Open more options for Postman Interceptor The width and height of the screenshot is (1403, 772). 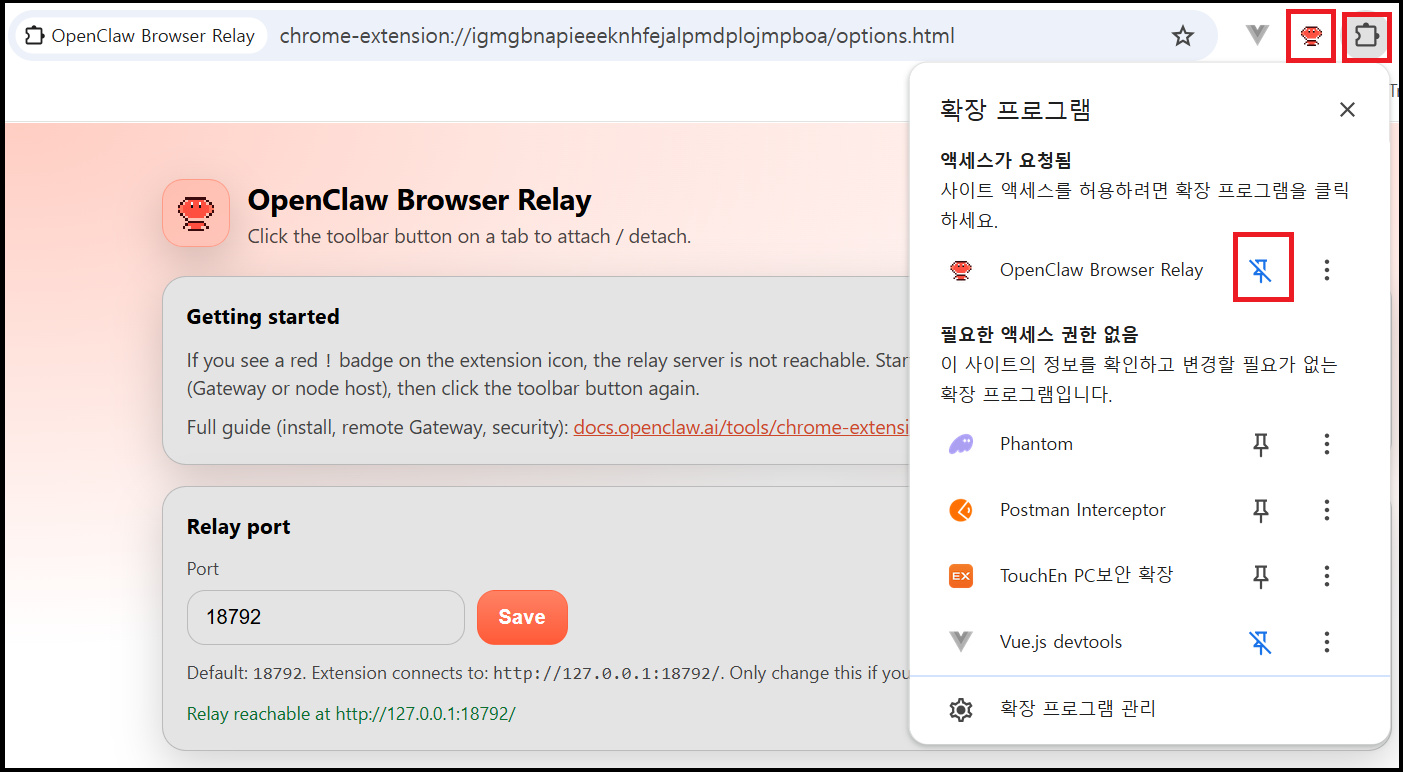(1327, 510)
